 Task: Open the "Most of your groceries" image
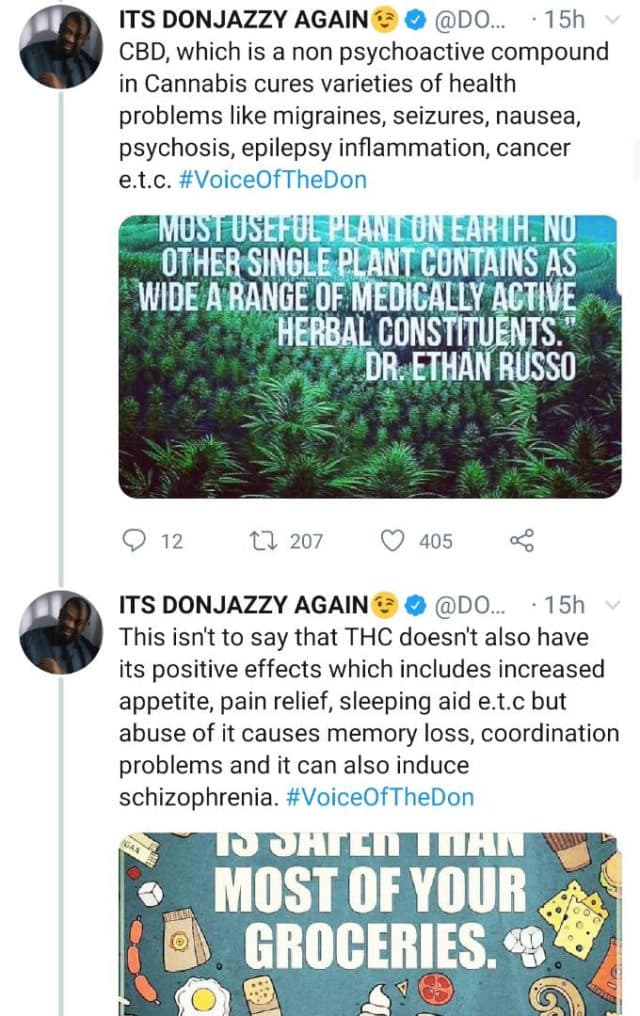368,923
